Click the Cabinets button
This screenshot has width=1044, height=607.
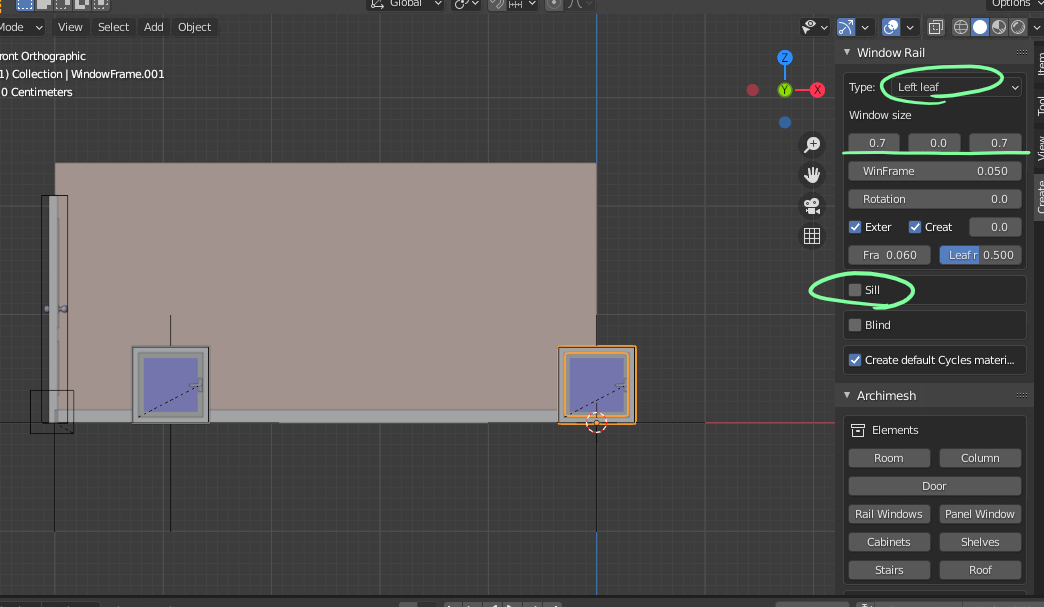pyautogui.click(x=889, y=542)
